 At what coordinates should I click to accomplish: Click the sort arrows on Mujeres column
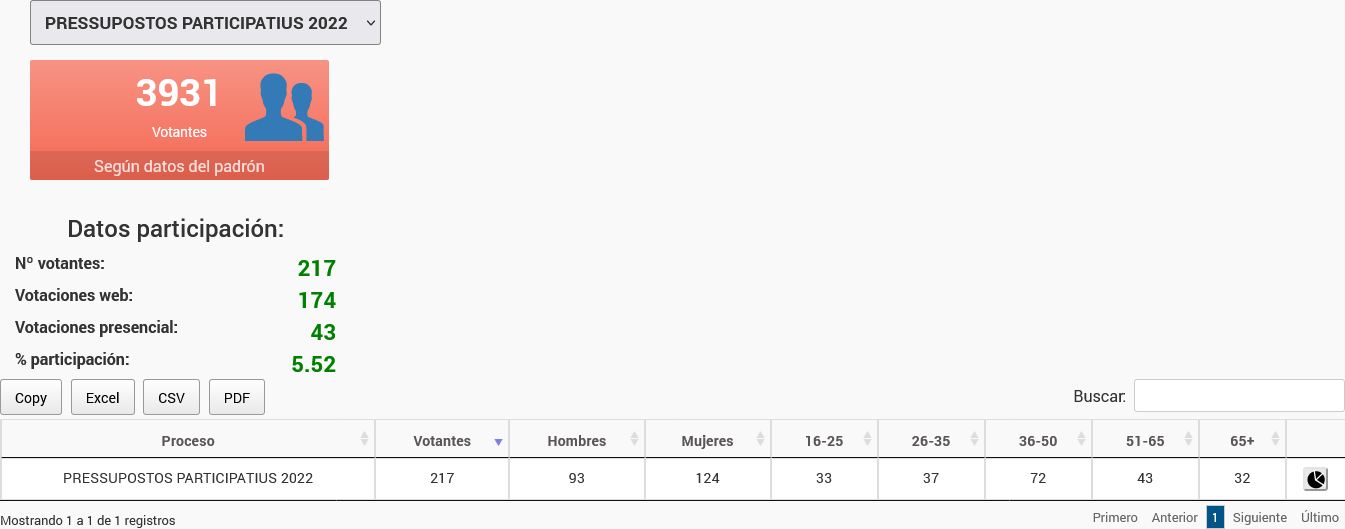pyautogui.click(x=761, y=440)
